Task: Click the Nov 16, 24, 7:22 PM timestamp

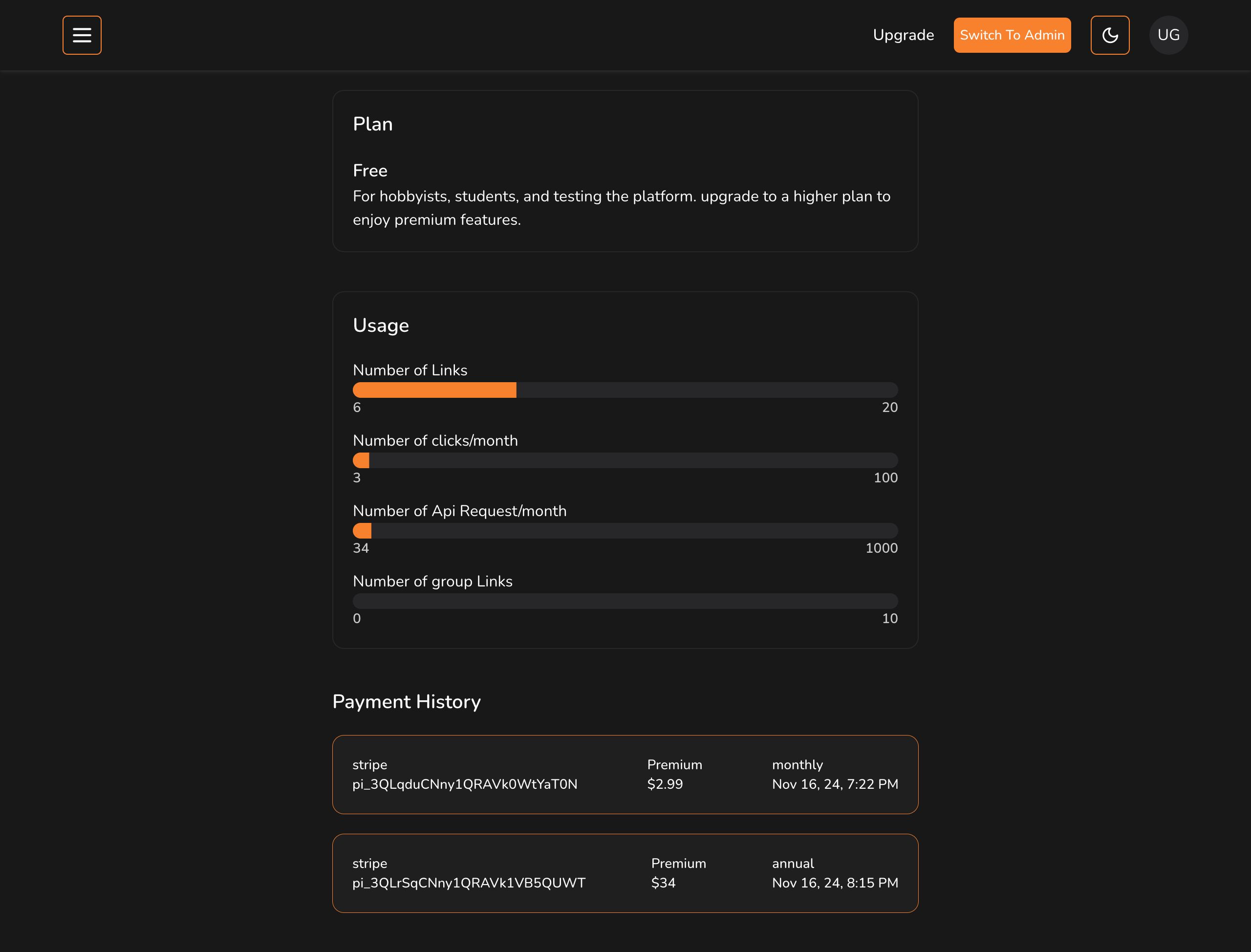Action: (835, 784)
